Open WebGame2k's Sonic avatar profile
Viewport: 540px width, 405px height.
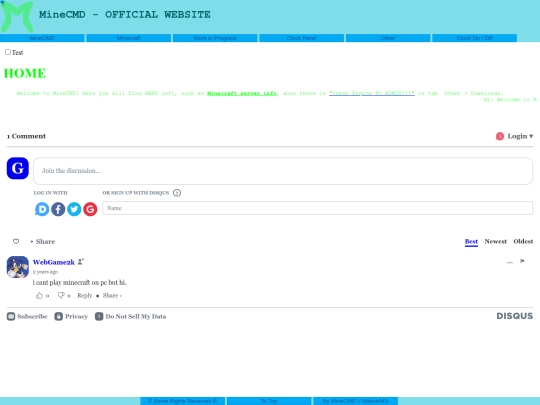point(18,267)
